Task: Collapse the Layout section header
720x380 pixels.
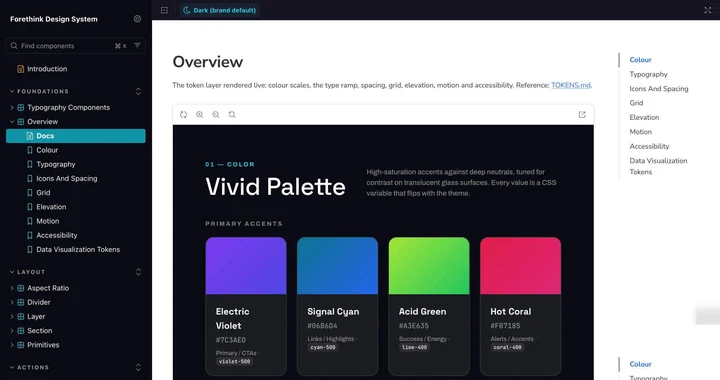Action: tap(28, 272)
